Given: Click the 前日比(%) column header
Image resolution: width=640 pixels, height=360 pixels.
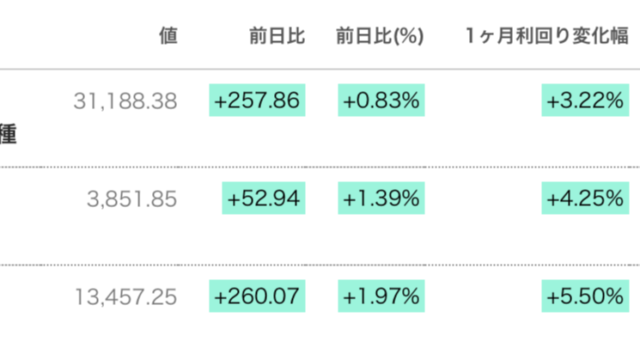Looking at the screenshot, I should pos(380,36).
